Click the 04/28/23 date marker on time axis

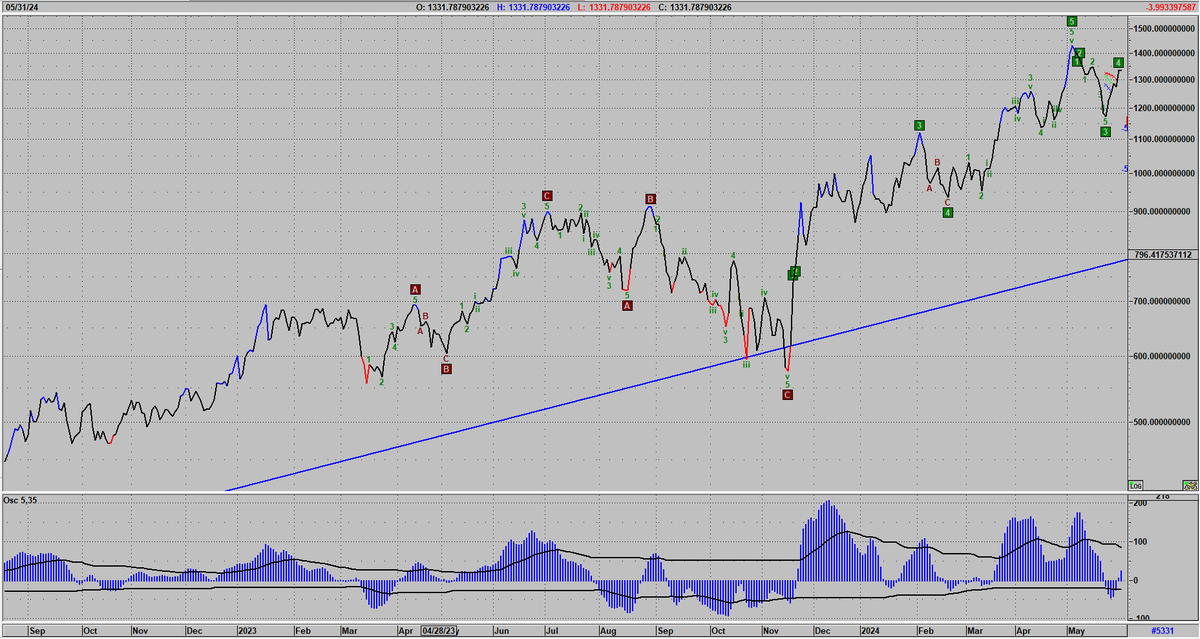[x=440, y=631]
